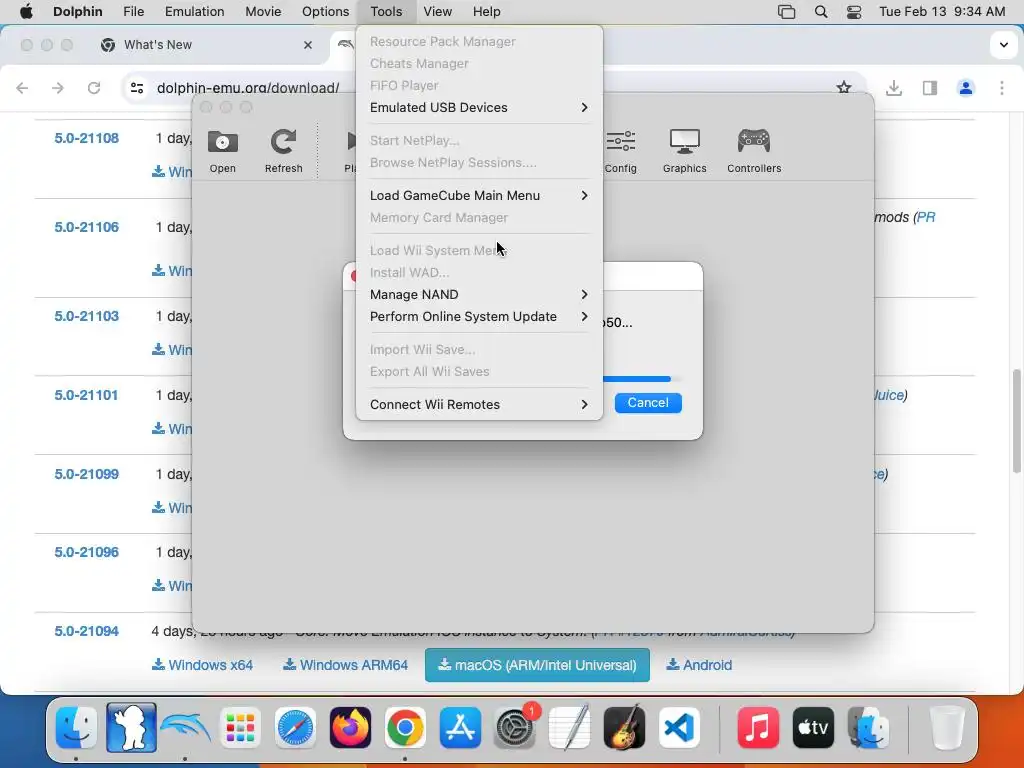This screenshot has height=768, width=1024.
Task: Open version 5.0-21103 link
Action: (86, 316)
